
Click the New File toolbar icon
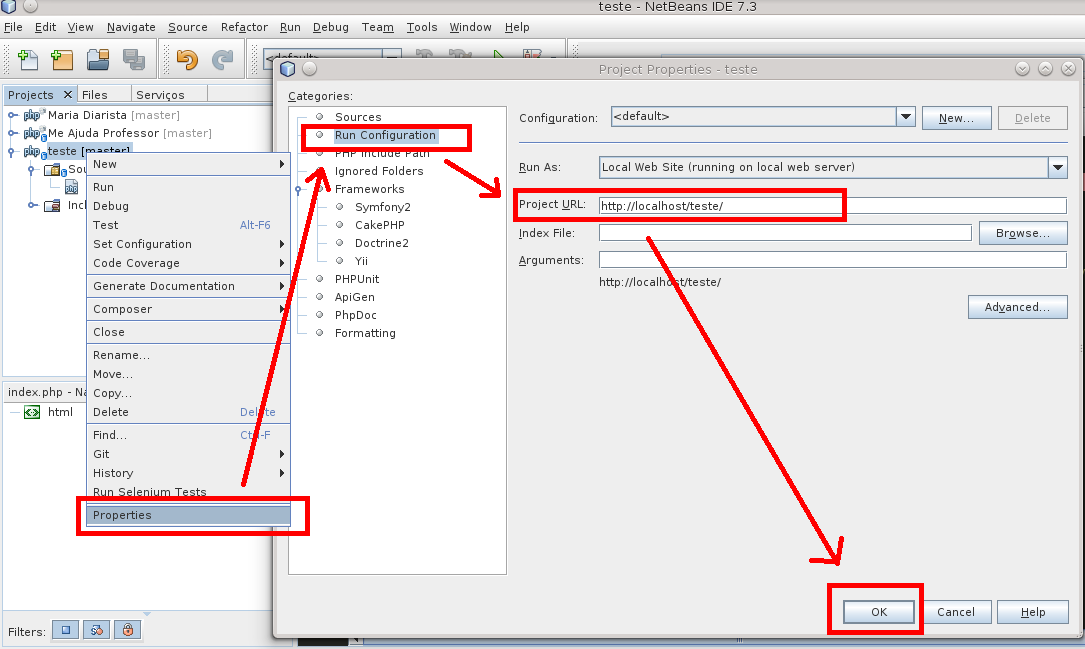pos(28,60)
